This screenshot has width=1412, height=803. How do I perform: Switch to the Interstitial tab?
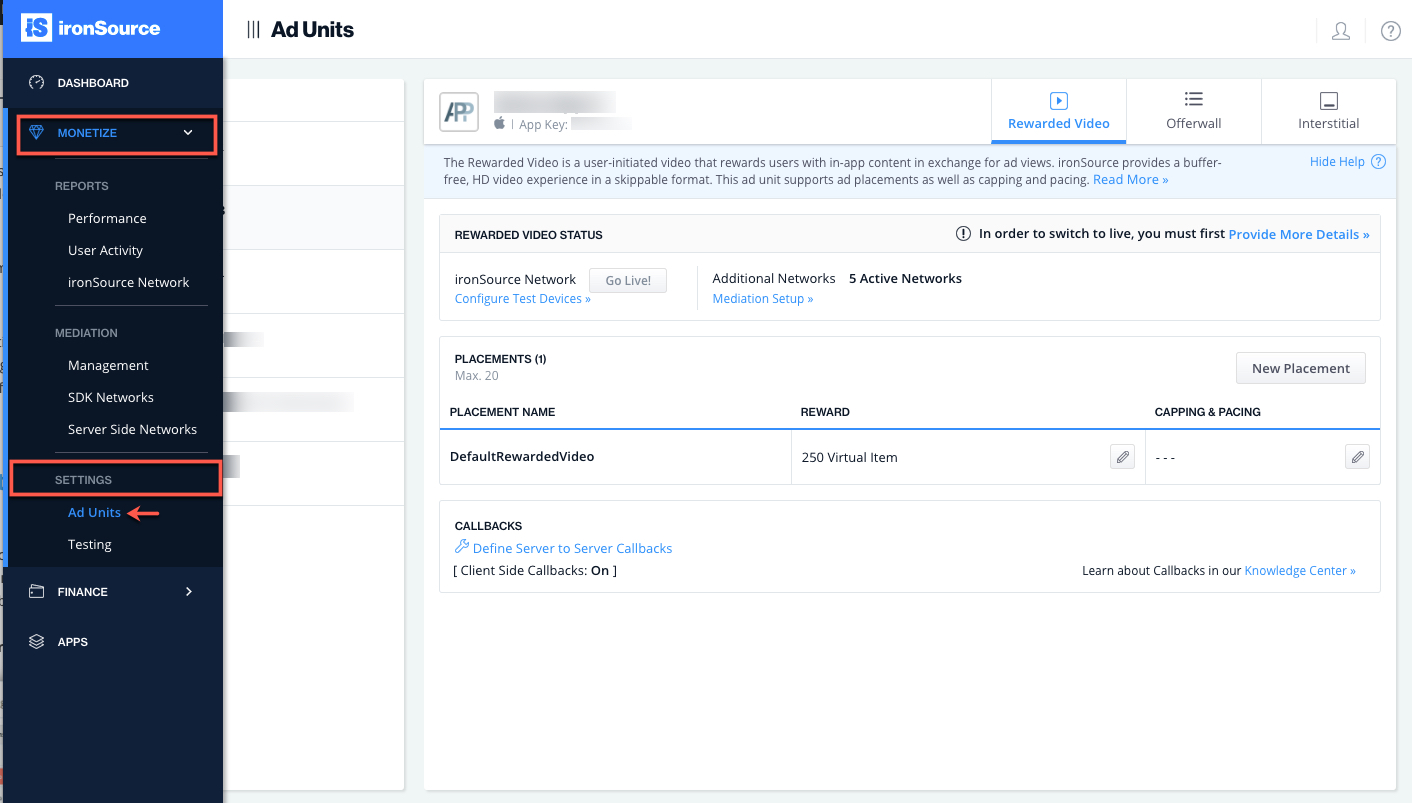click(x=1329, y=111)
